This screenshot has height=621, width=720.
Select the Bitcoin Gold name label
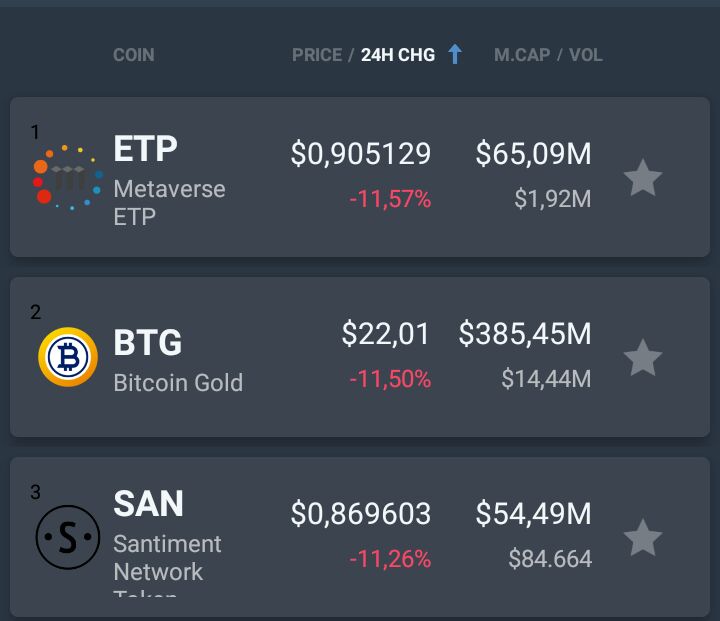coord(178,383)
